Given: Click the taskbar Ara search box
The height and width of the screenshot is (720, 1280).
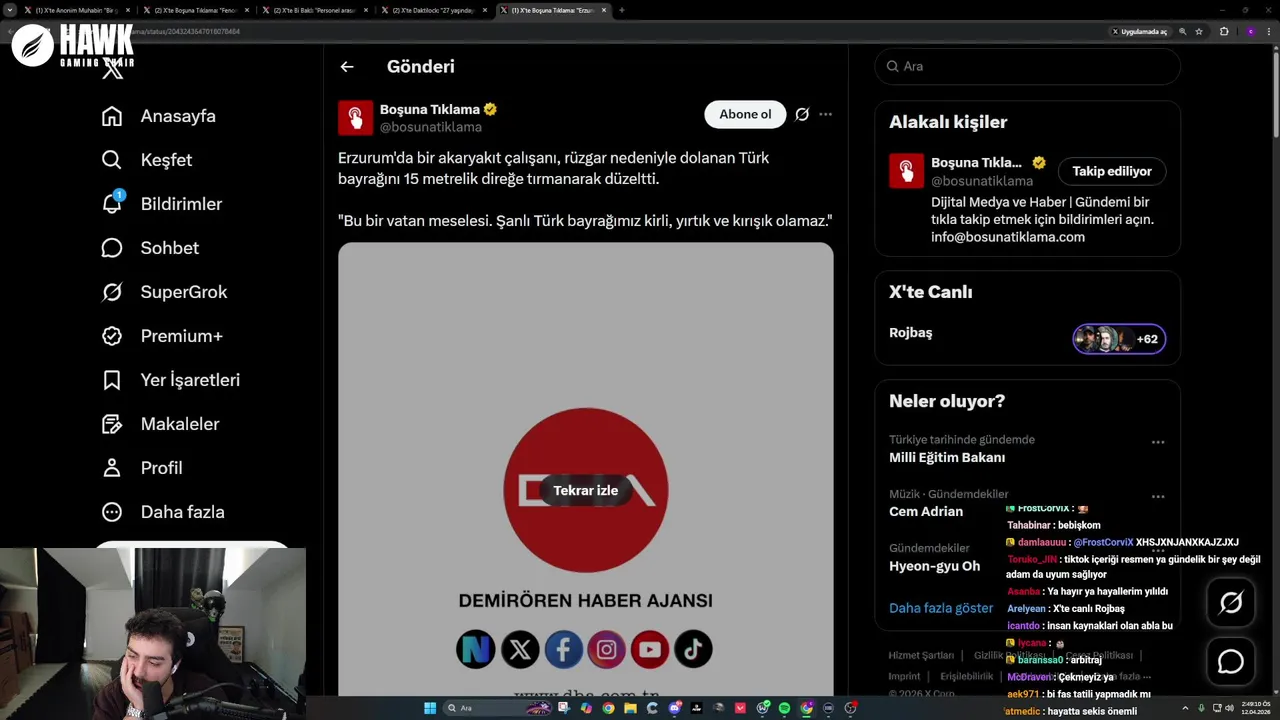Looking at the screenshot, I should pos(500,708).
